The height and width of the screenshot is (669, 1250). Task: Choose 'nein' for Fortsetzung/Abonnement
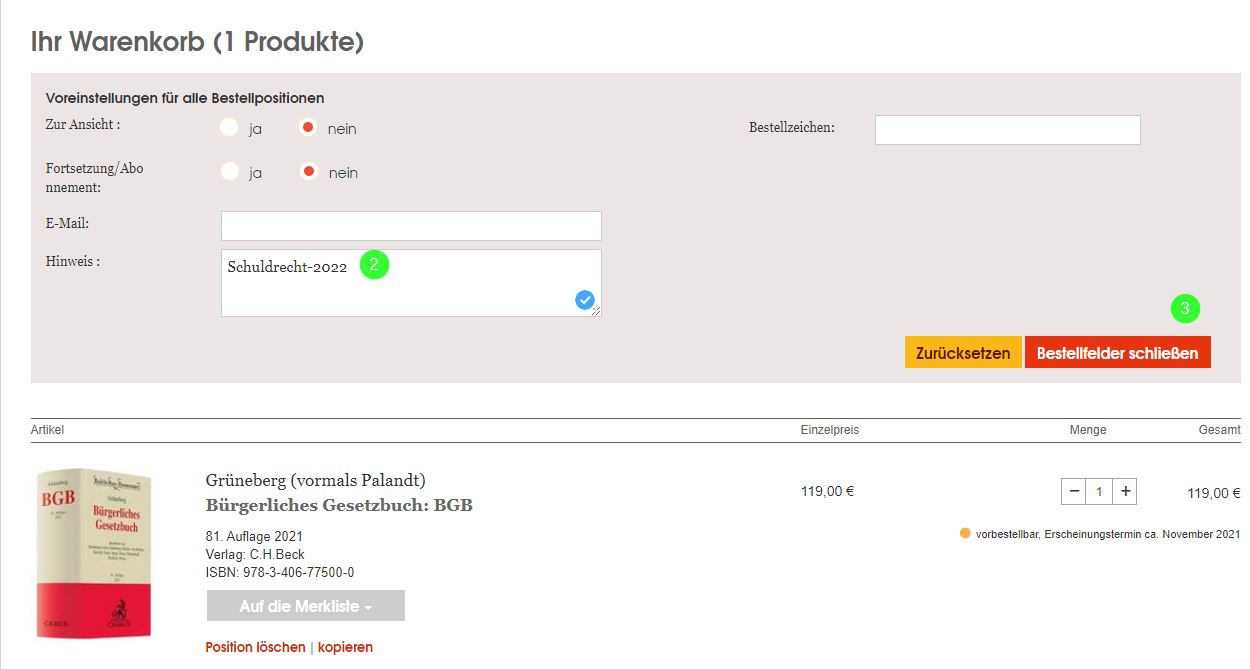click(309, 172)
